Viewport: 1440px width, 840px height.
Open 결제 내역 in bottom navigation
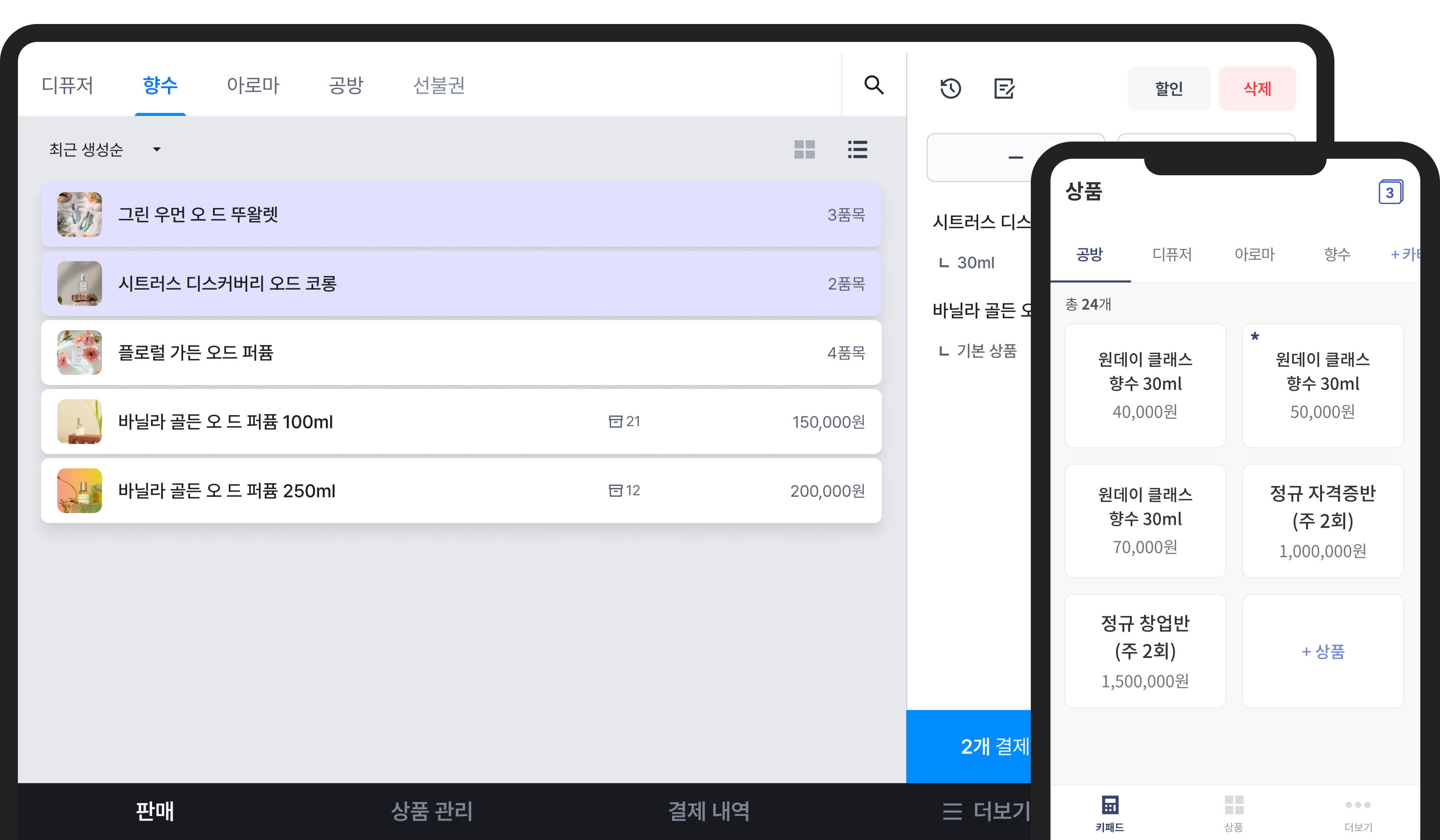tap(708, 811)
